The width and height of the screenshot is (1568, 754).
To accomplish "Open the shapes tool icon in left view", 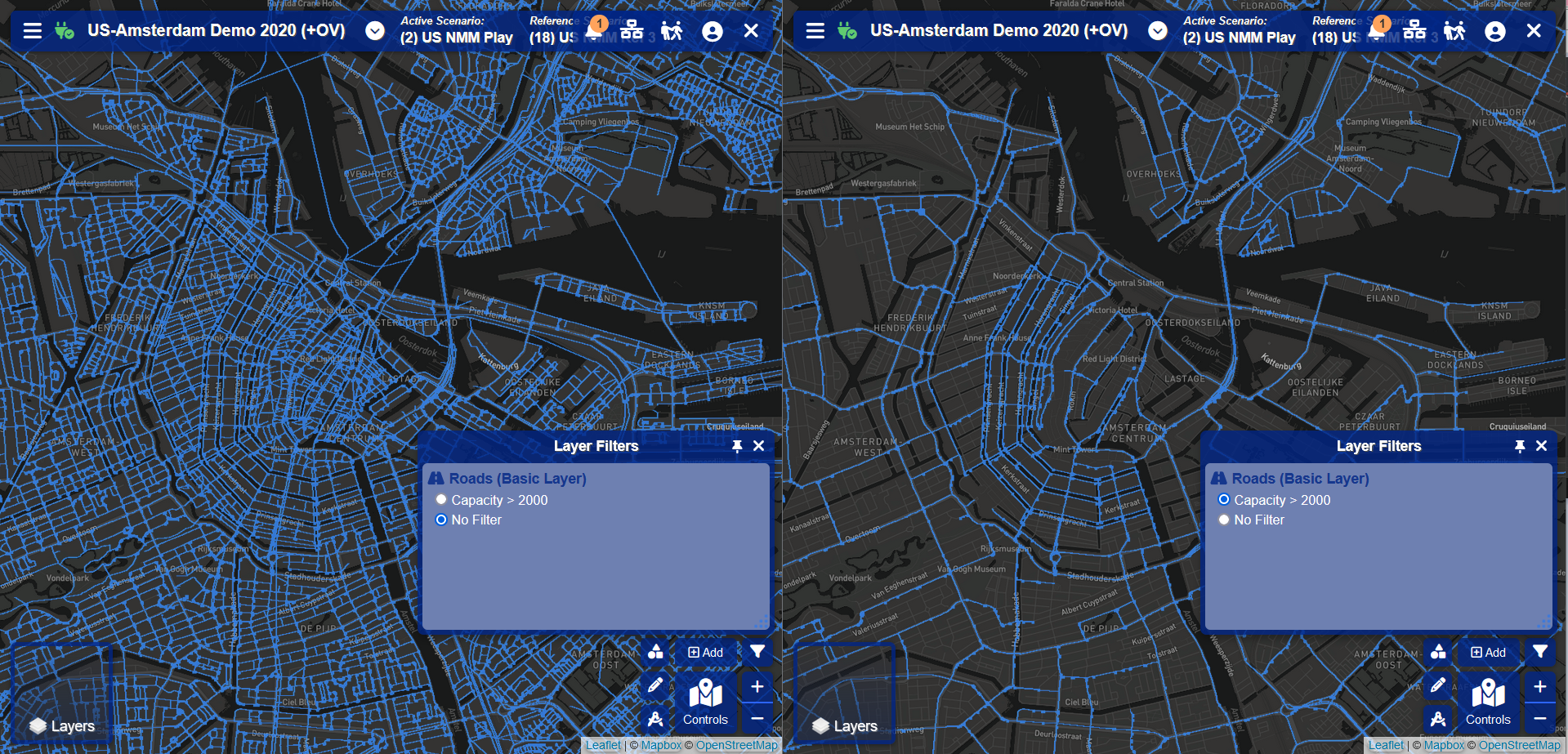I will coord(655,652).
